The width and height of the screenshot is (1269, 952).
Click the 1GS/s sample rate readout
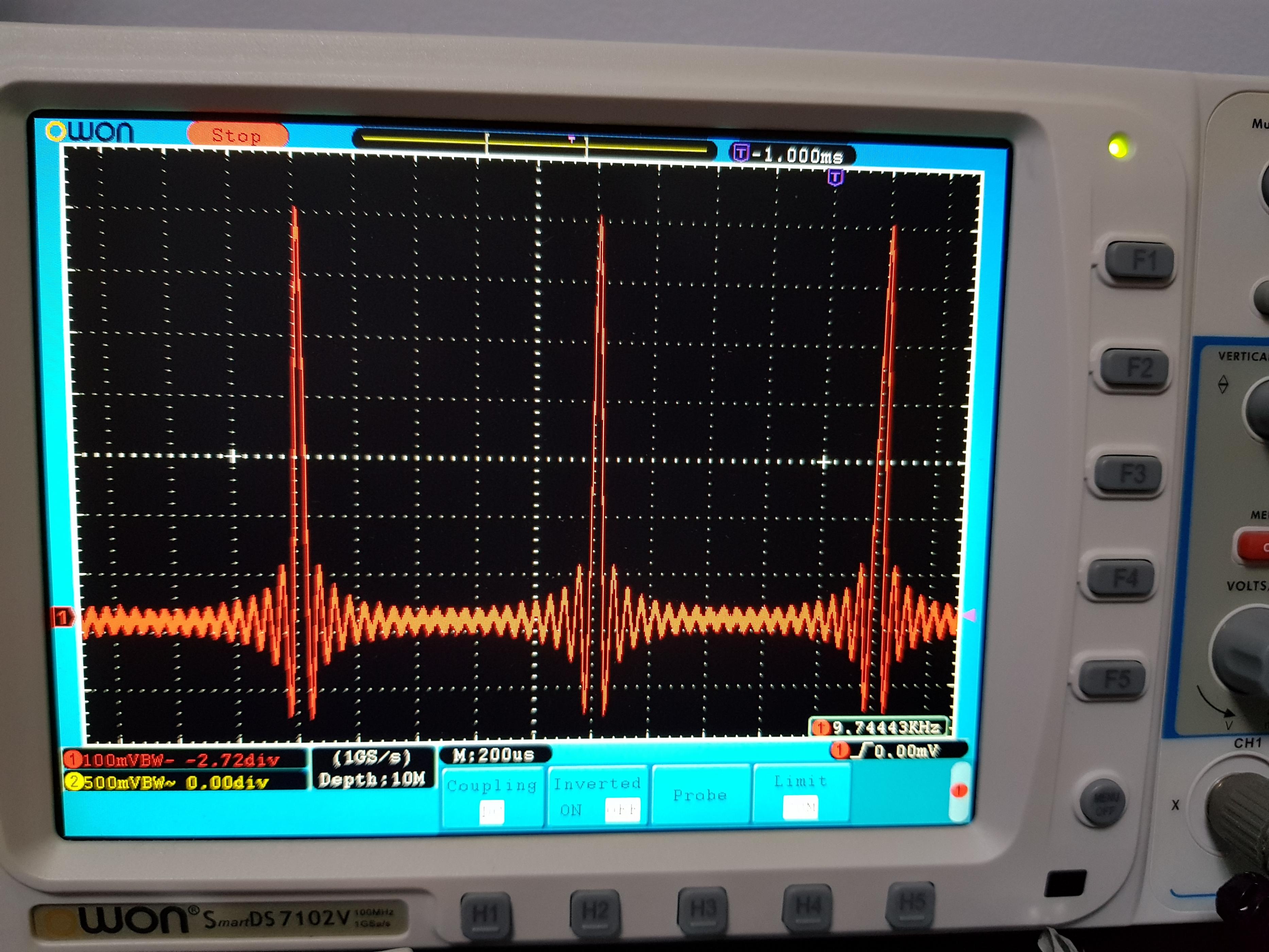click(372, 758)
